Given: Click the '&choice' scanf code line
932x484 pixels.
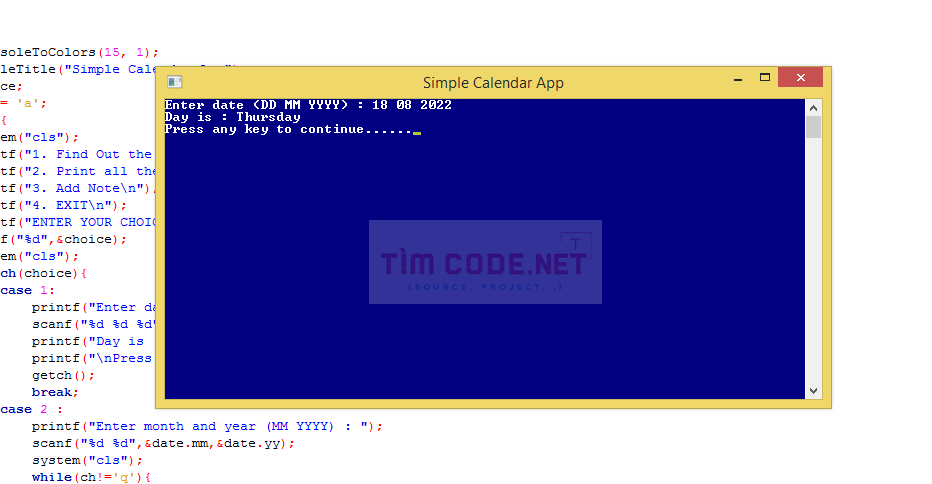Looking at the screenshot, I should [64, 240].
